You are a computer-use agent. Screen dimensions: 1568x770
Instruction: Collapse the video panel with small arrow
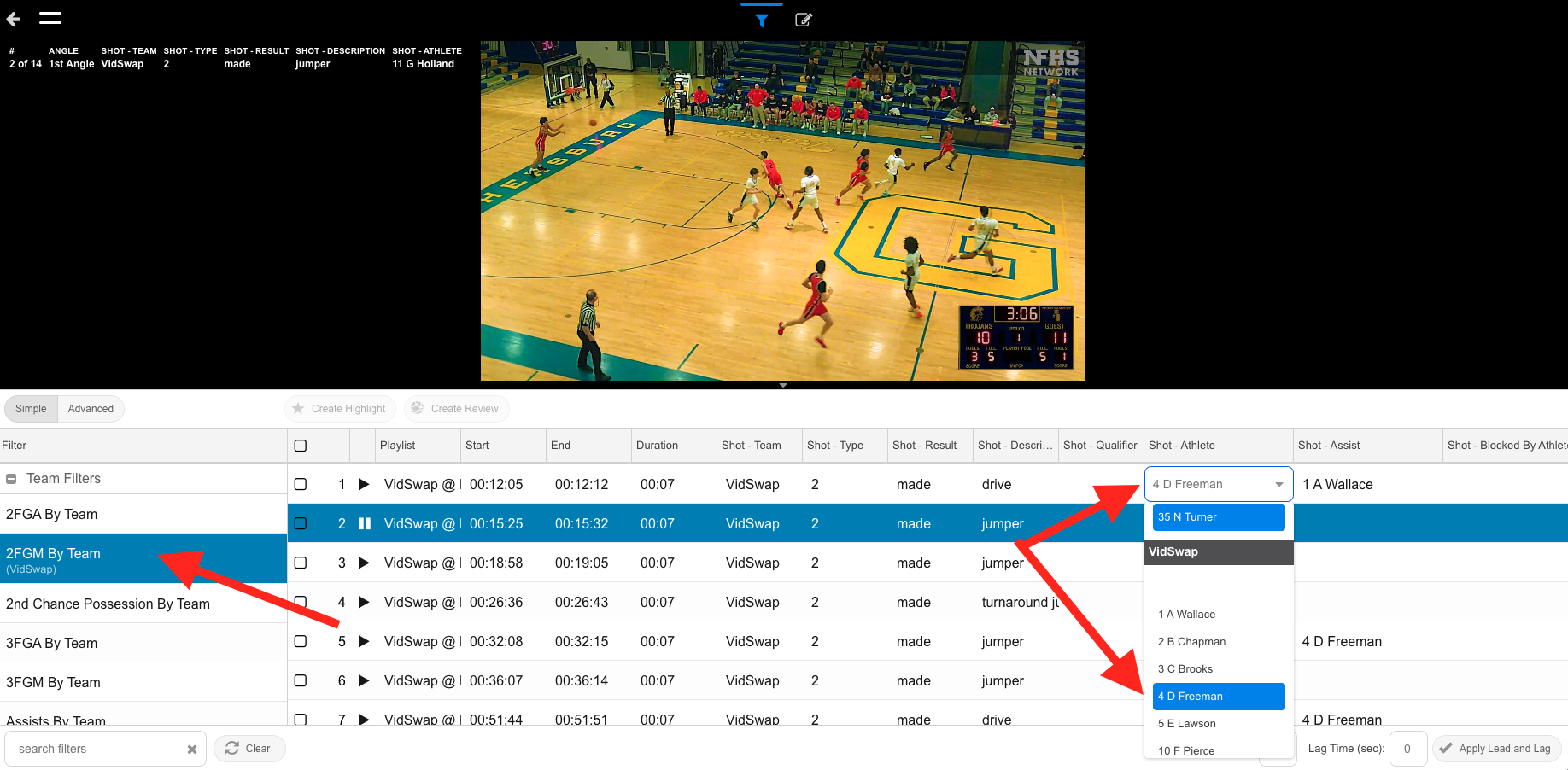[783, 386]
